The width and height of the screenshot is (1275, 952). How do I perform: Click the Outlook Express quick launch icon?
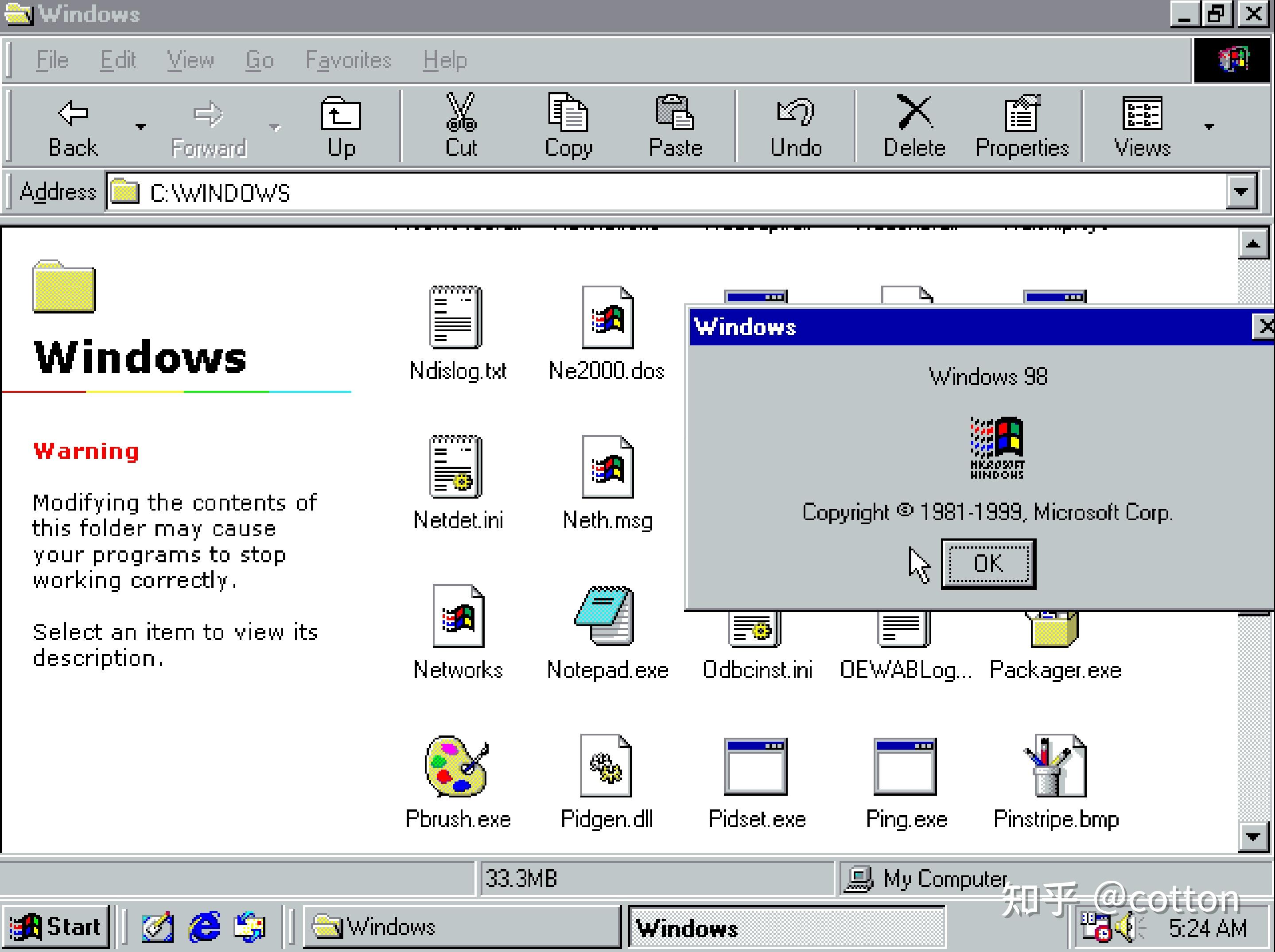click(249, 927)
